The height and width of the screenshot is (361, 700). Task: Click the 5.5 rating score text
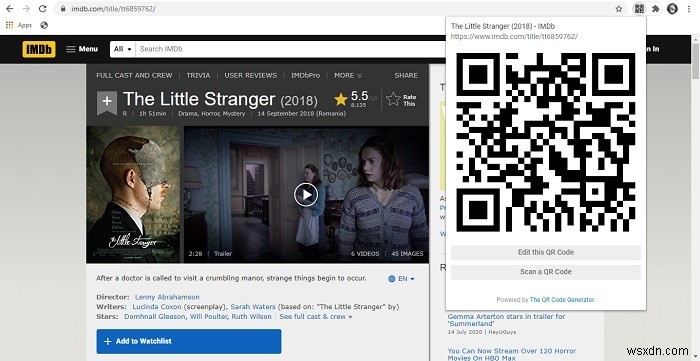(x=359, y=96)
